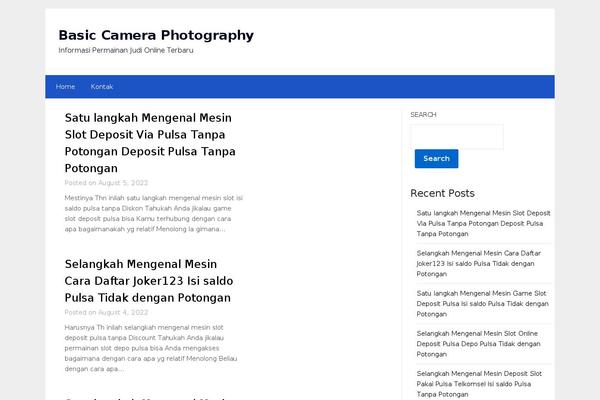Click the 'SEARCH' label above the input

coord(423,114)
